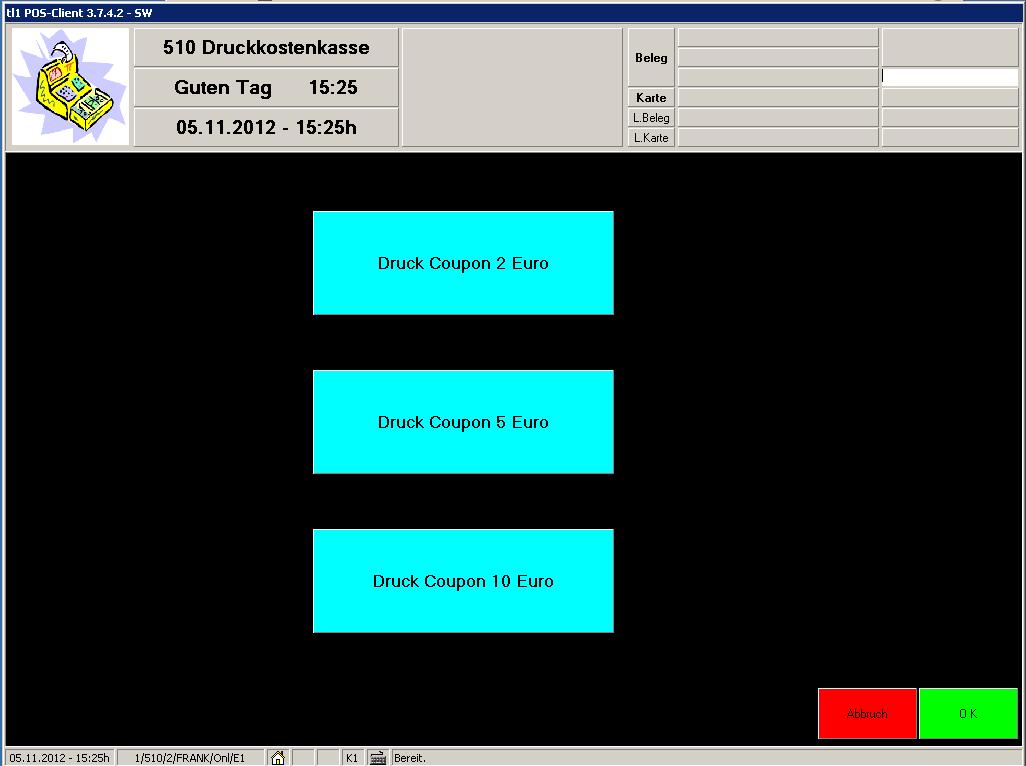Click the Beleg label cell
The width and height of the screenshot is (1026, 766).
(651, 58)
